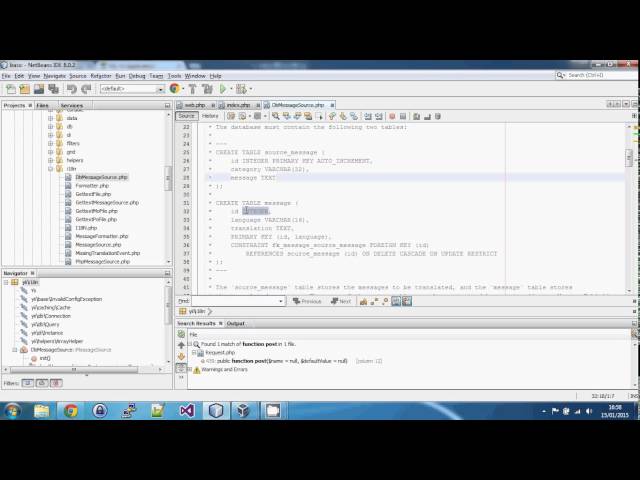The image size is (640, 480).
Task: Expand the db folder node
Action: point(51,127)
